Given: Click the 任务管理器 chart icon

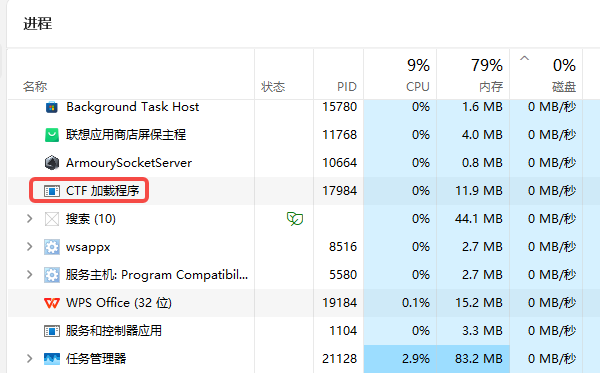Looking at the screenshot, I should tap(52, 359).
